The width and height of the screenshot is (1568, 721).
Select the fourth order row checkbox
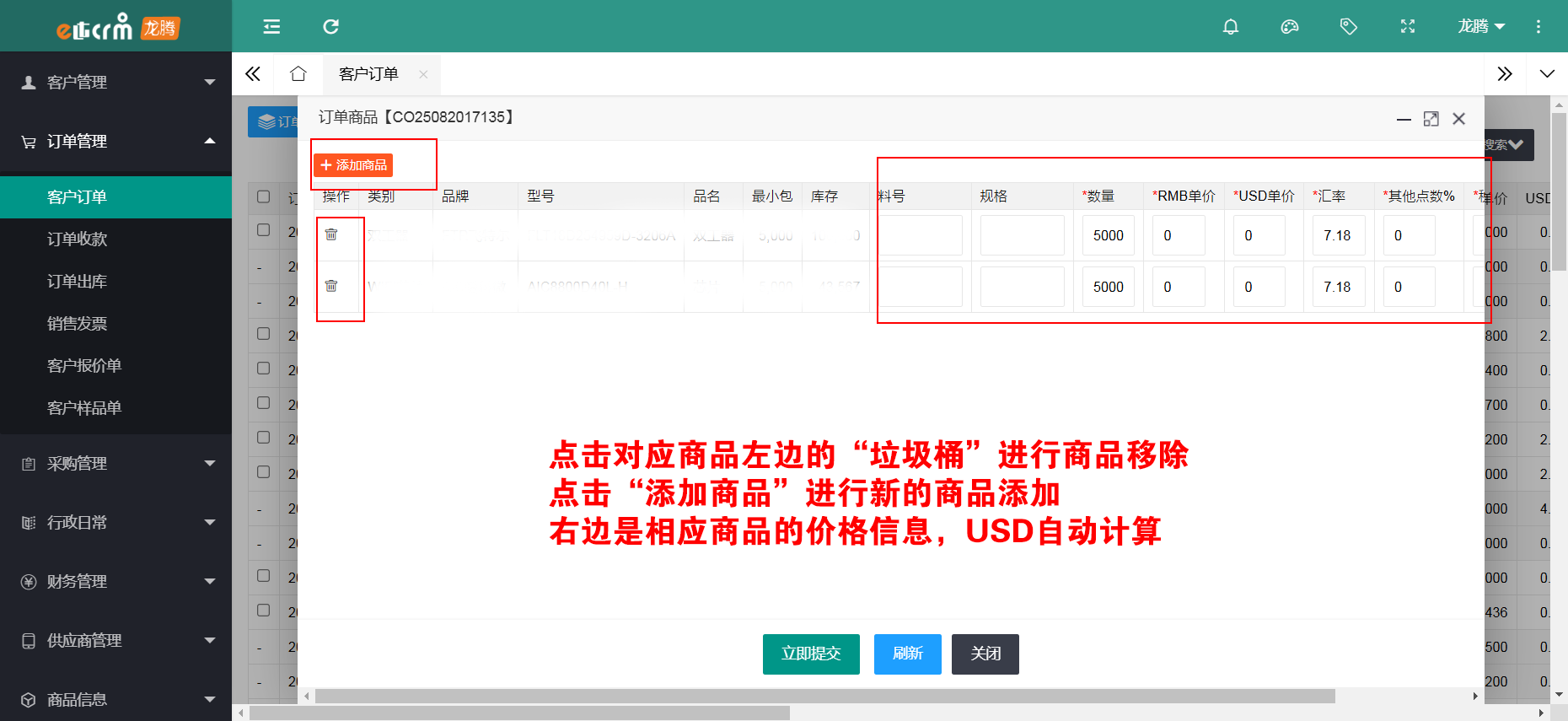263,334
